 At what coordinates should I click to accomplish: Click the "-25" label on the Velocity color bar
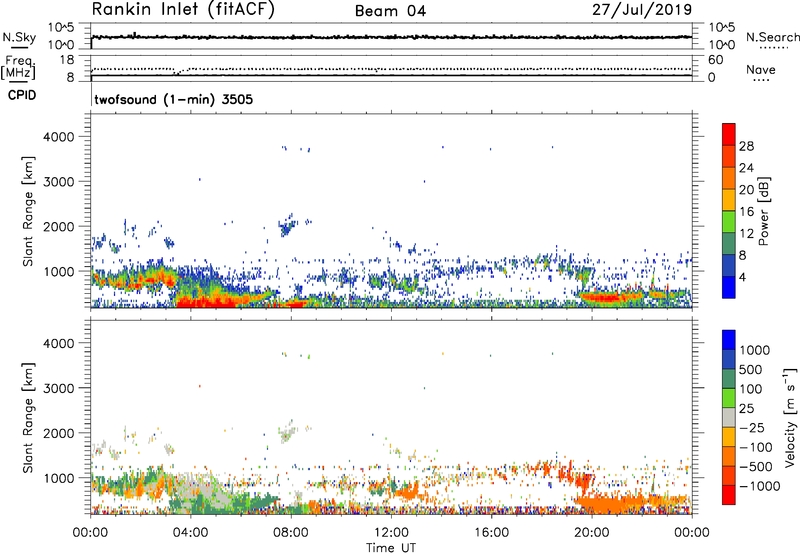pos(752,428)
